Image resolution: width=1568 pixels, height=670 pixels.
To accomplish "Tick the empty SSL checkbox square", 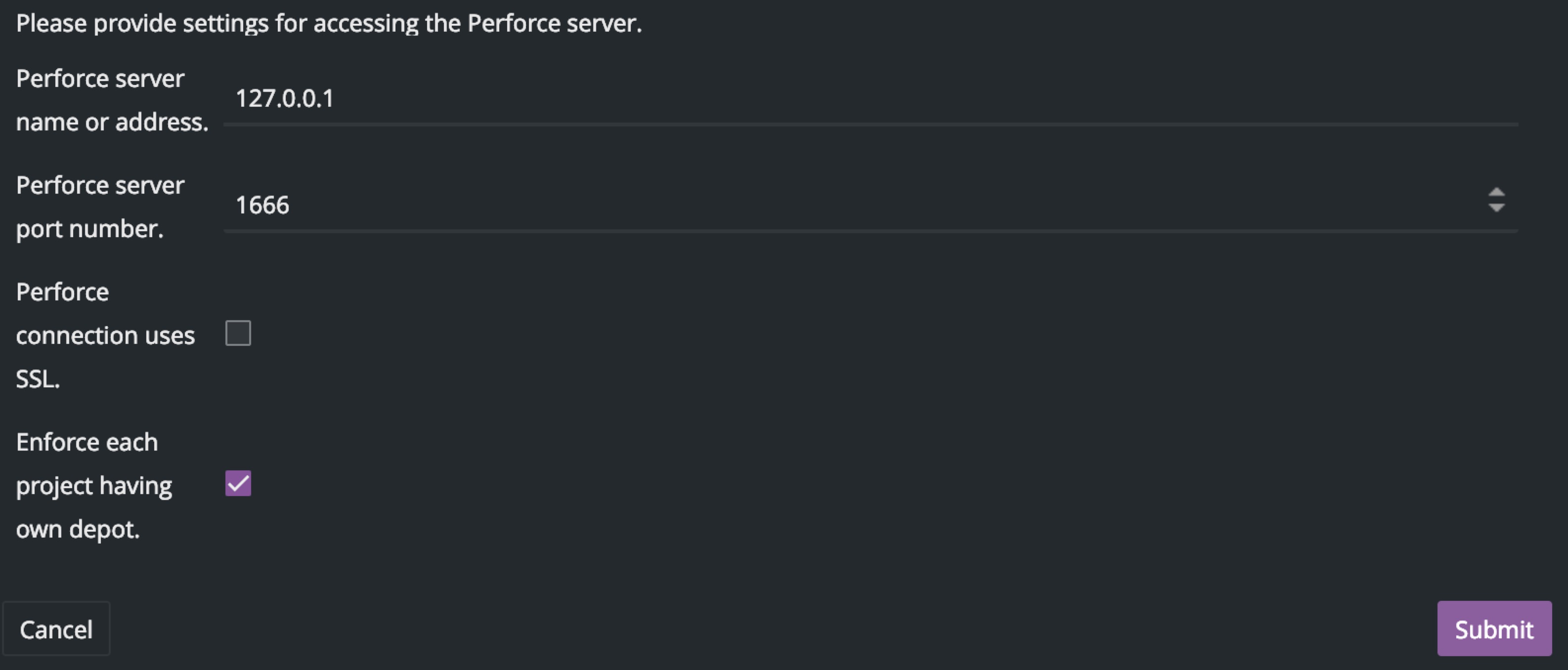I will pyautogui.click(x=238, y=334).
